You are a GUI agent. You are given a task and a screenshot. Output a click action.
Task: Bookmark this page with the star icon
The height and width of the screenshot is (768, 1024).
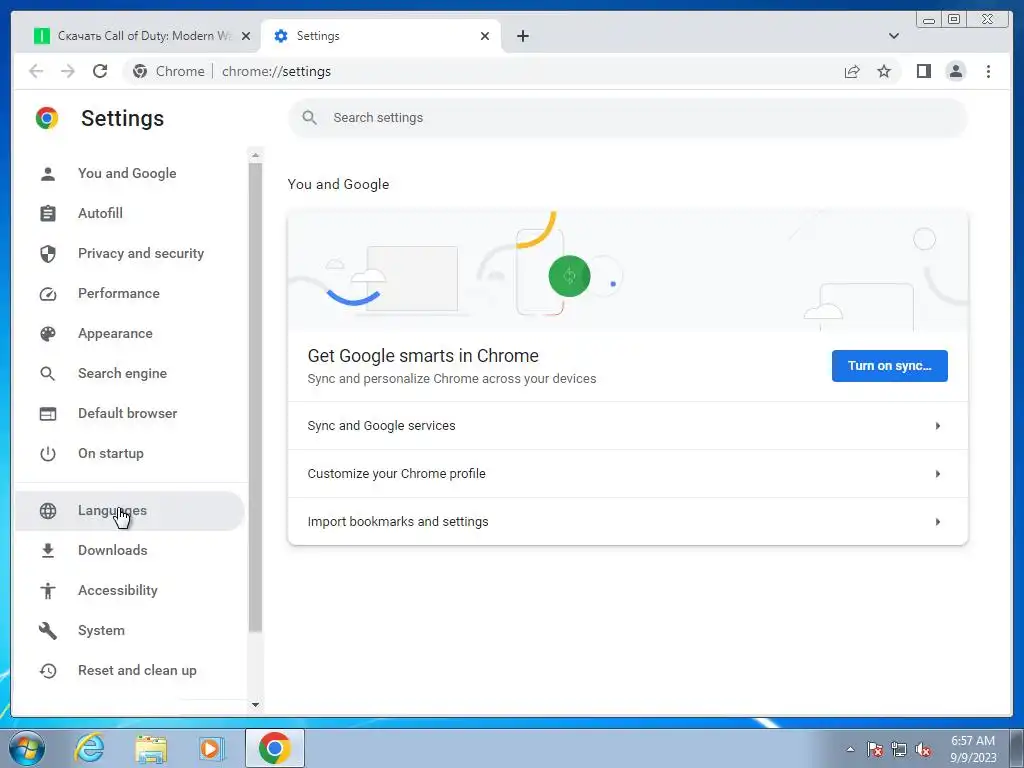click(x=884, y=71)
